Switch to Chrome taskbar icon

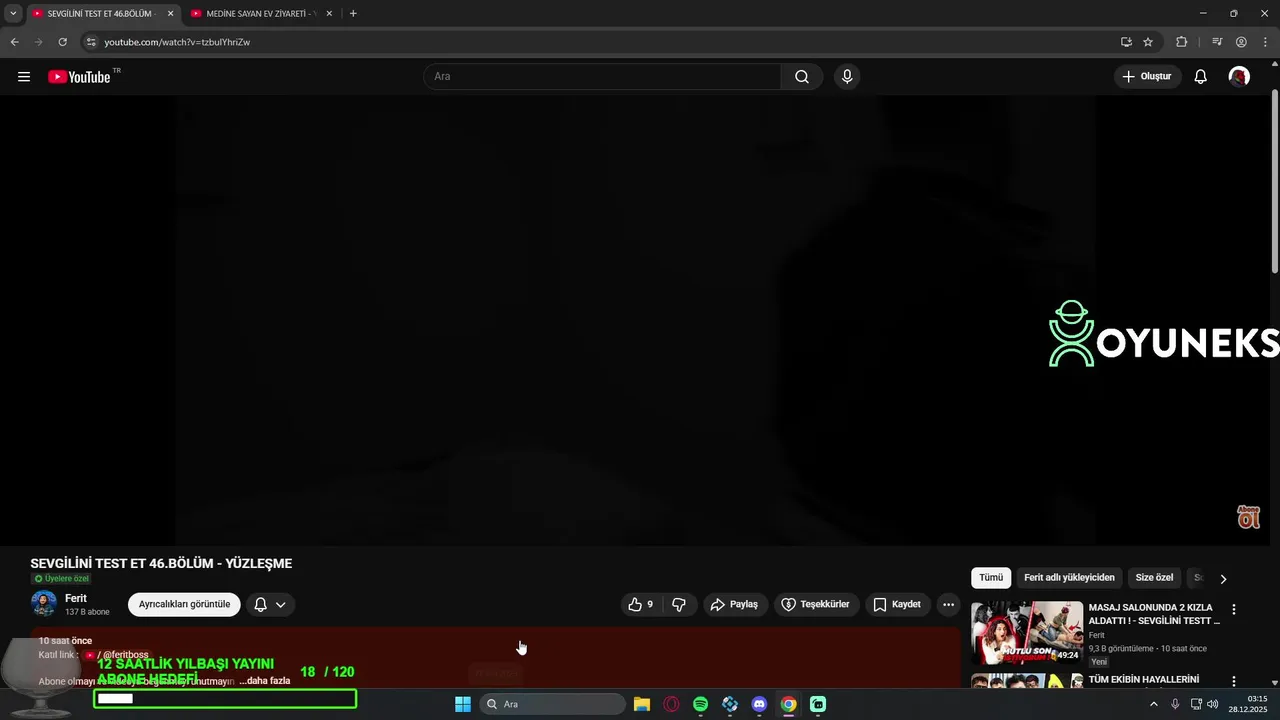[x=788, y=704]
